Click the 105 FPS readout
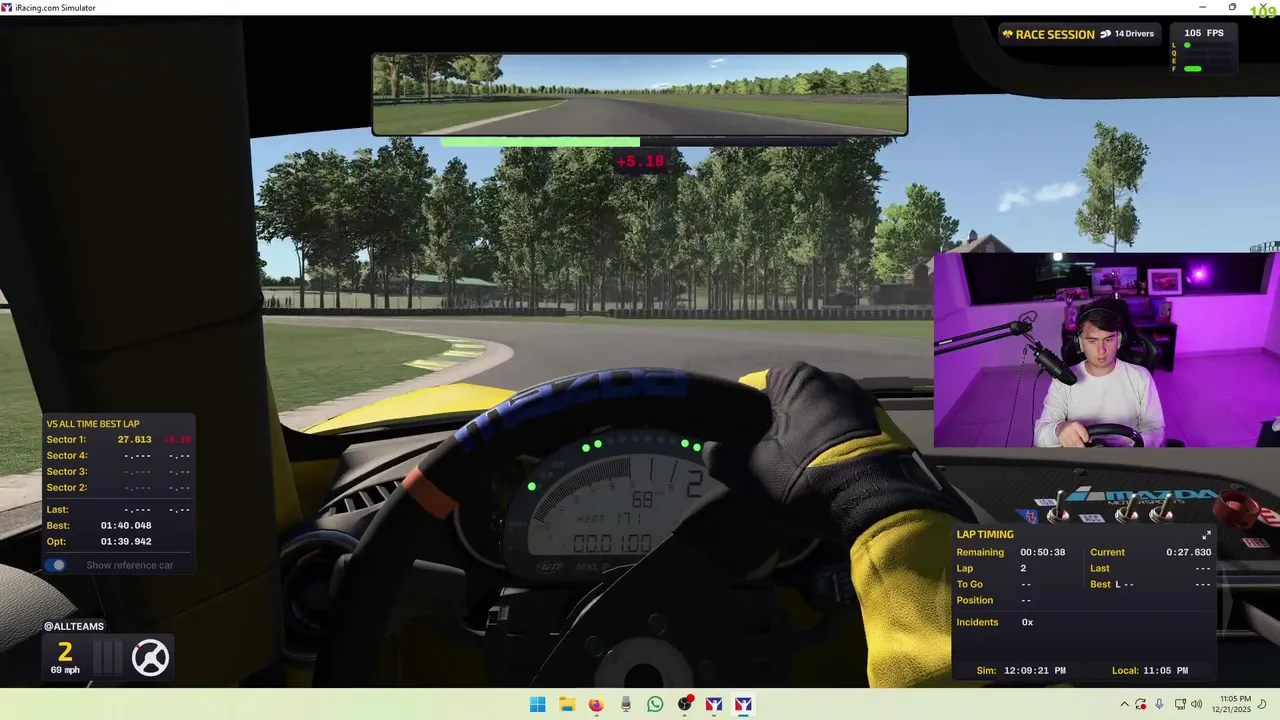Viewport: 1280px width, 720px height. (1204, 33)
